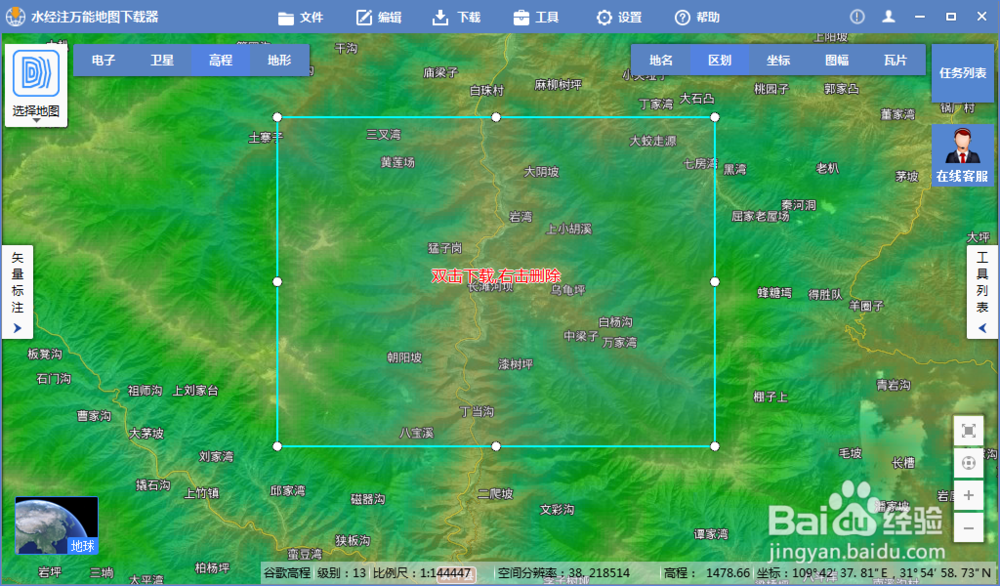
Task: Click the 大阴坡 place label
Action: [x=541, y=172]
